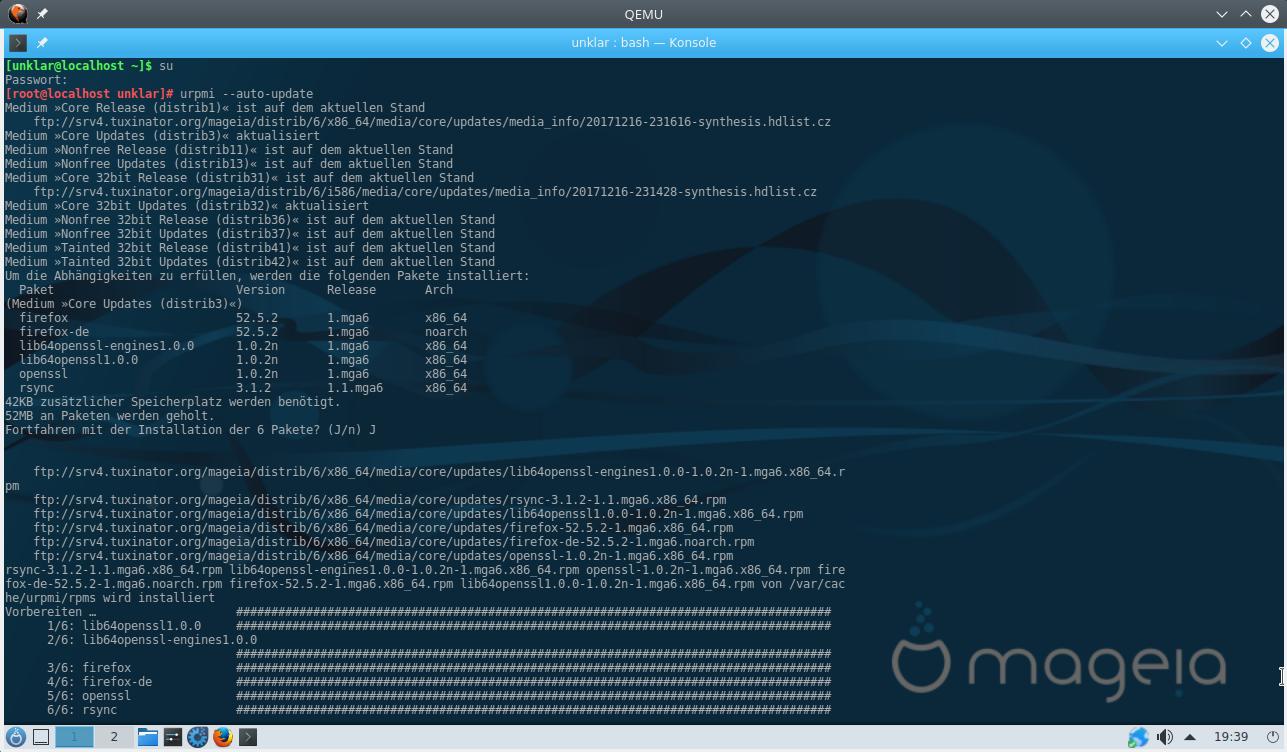The image size is (1287, 752).
Task: Switch to virtual desktop 2
Action: pos(114,737)
